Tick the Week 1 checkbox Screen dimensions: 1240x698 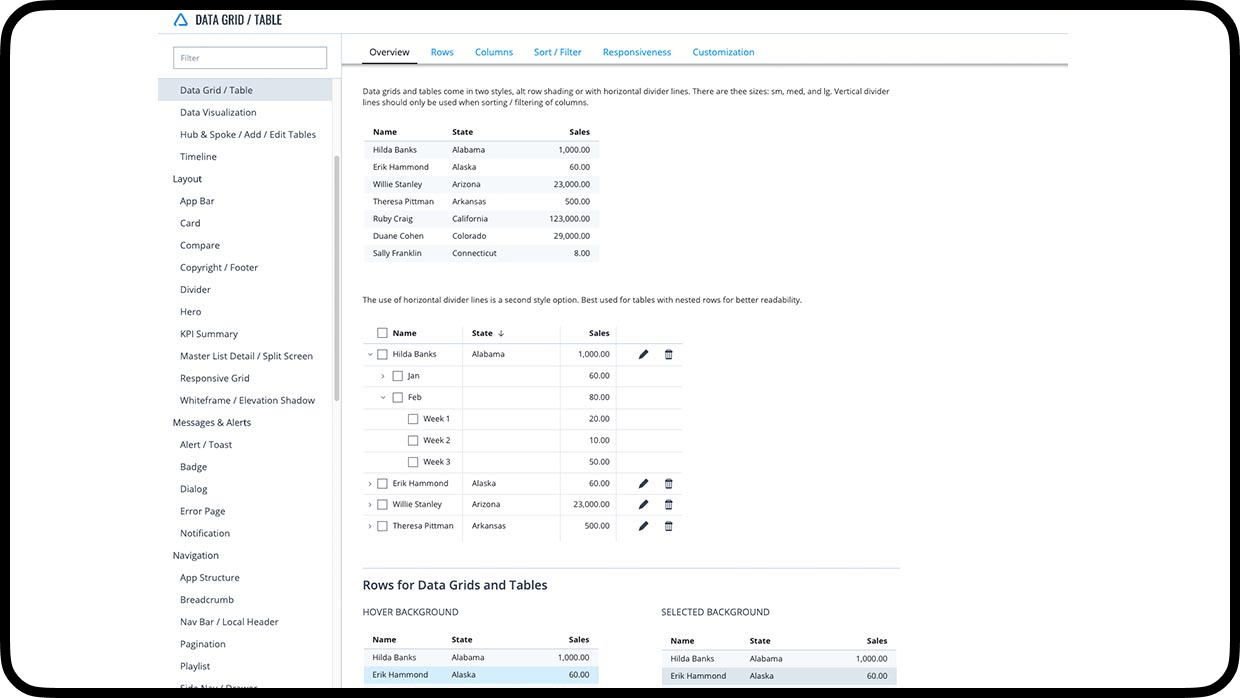[x=413, y=419]
